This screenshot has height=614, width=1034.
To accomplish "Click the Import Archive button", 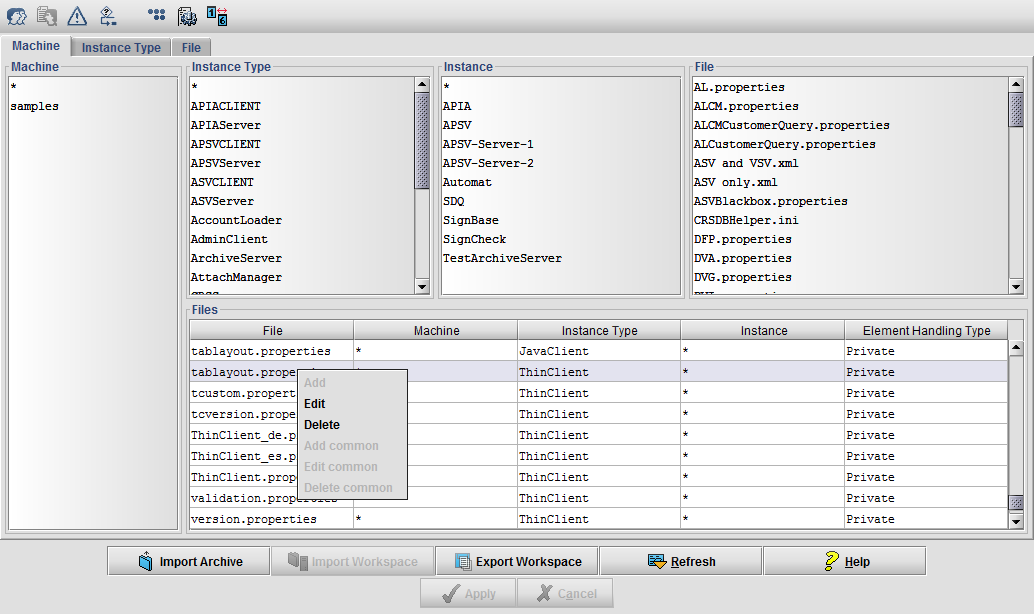I will 189,561.
